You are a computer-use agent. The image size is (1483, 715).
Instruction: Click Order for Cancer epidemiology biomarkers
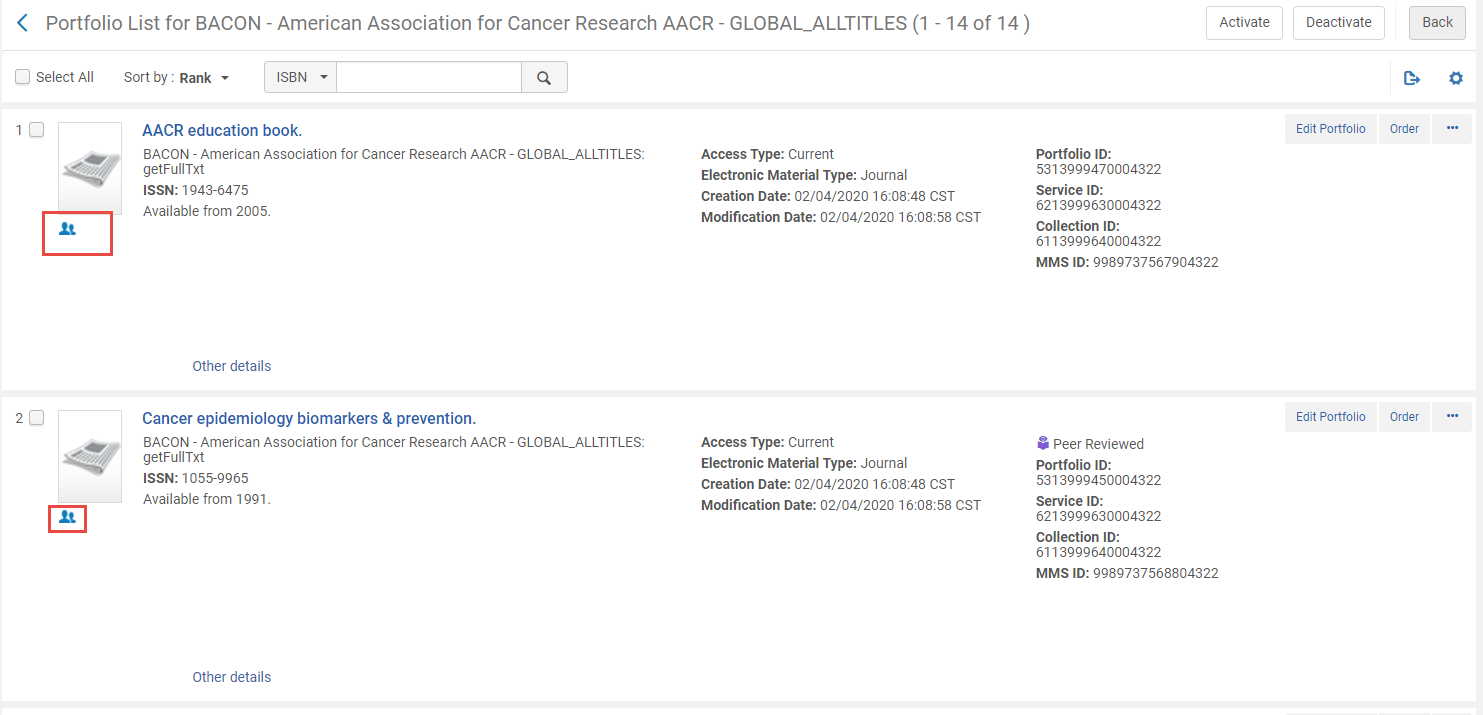point(1404,417)
